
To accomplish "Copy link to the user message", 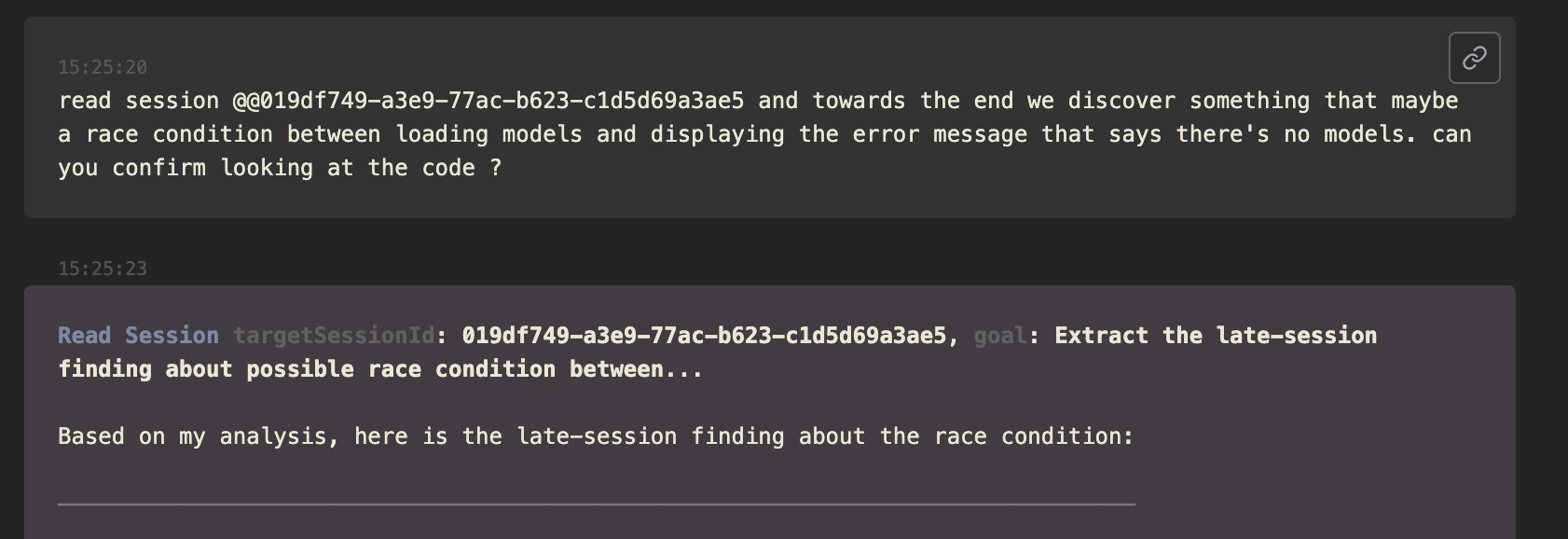I will pos(1474,58).
